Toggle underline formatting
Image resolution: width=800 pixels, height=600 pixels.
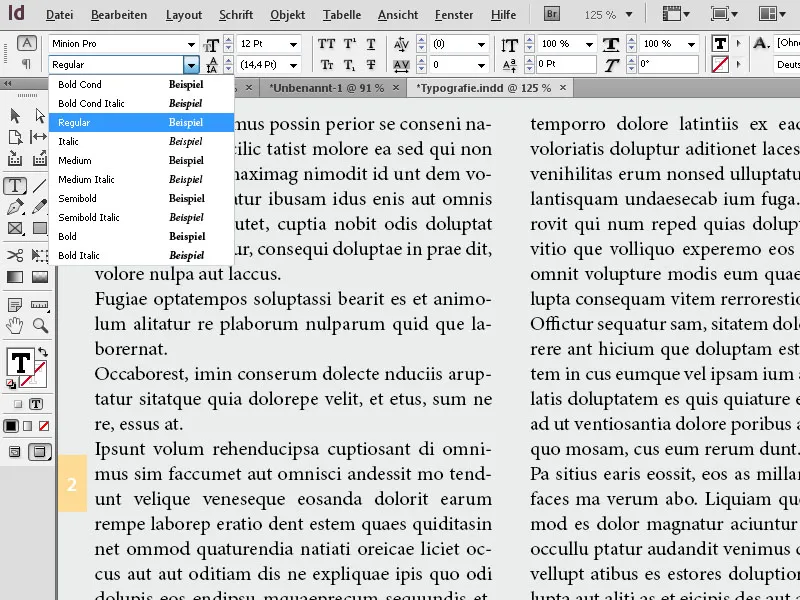370,44
